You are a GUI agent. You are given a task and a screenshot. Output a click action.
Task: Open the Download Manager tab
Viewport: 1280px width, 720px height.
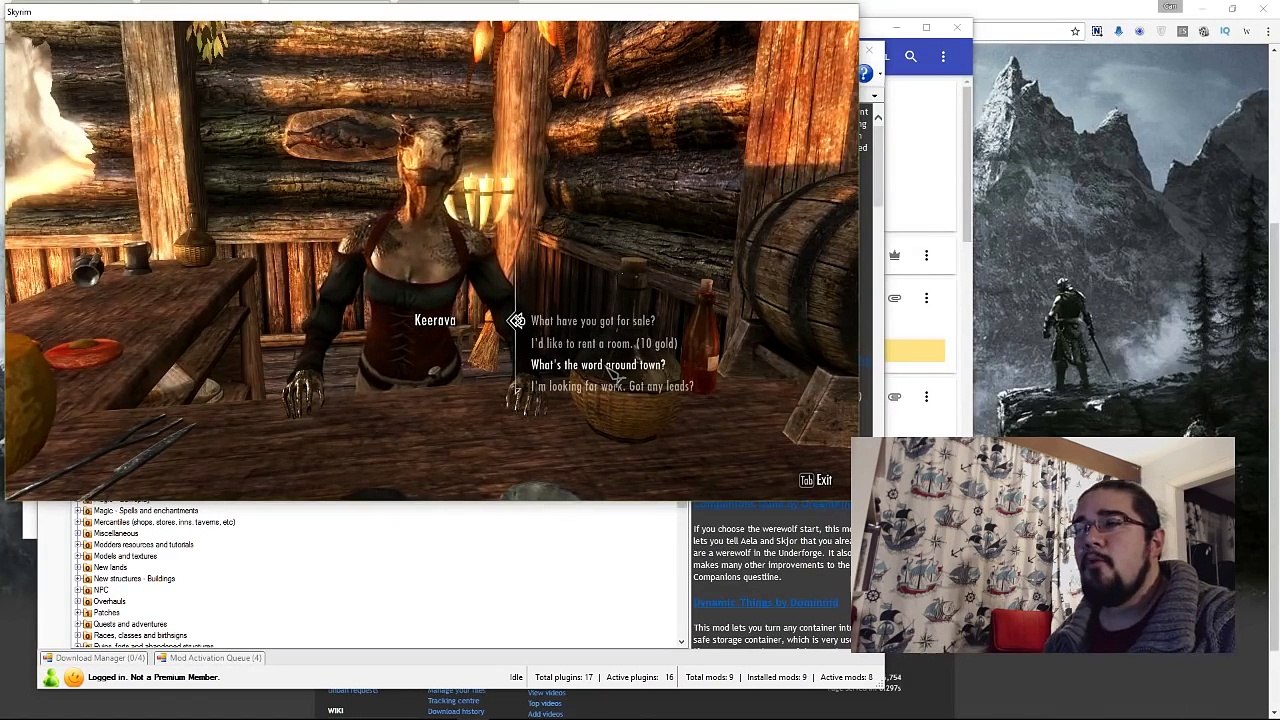[94, 658]
